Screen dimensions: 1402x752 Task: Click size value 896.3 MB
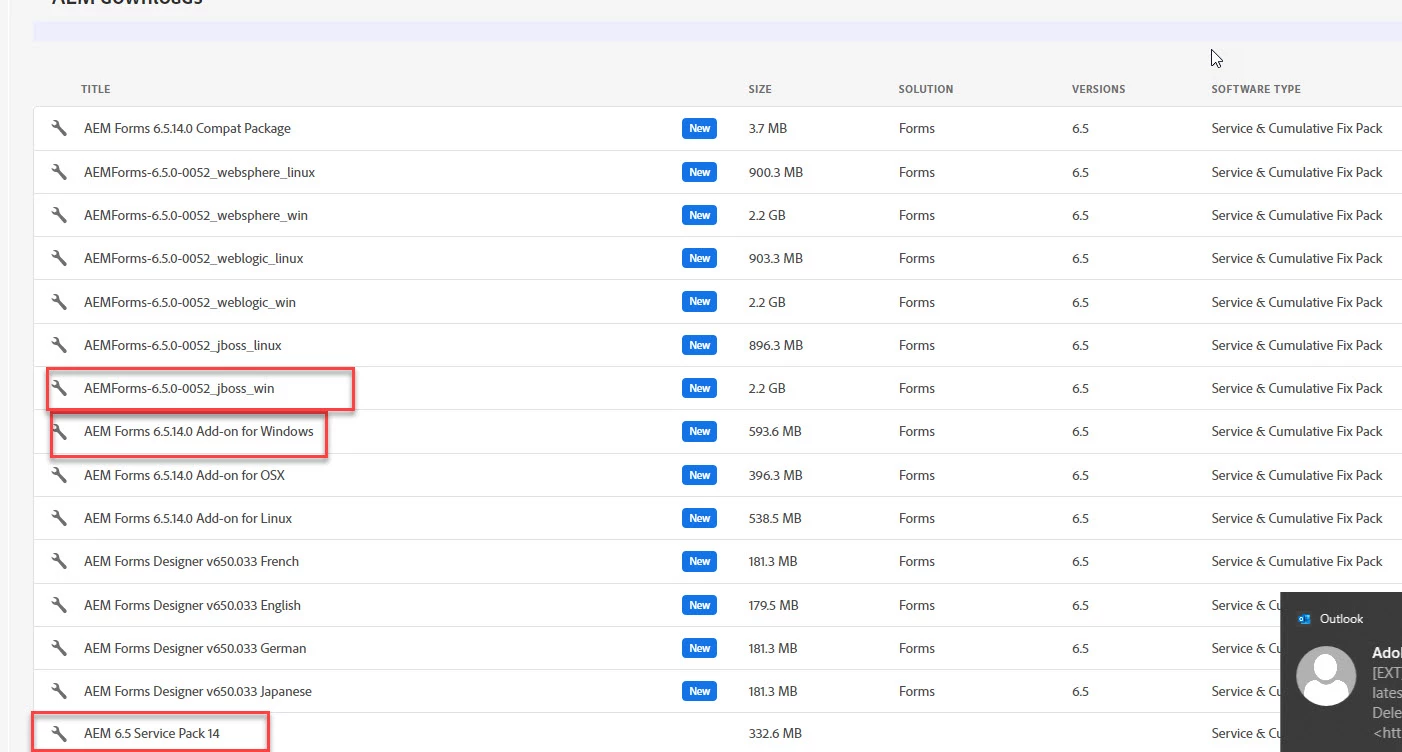[x=775, y=345]
